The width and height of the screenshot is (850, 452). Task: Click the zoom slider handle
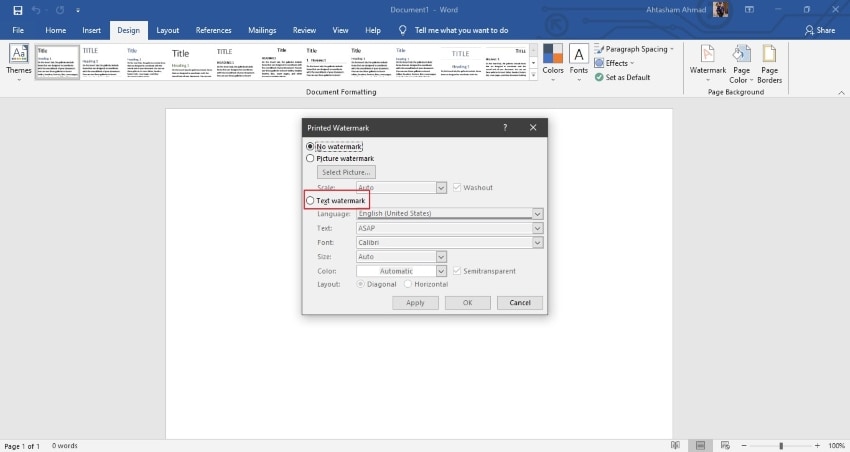[x=781, y=445]
